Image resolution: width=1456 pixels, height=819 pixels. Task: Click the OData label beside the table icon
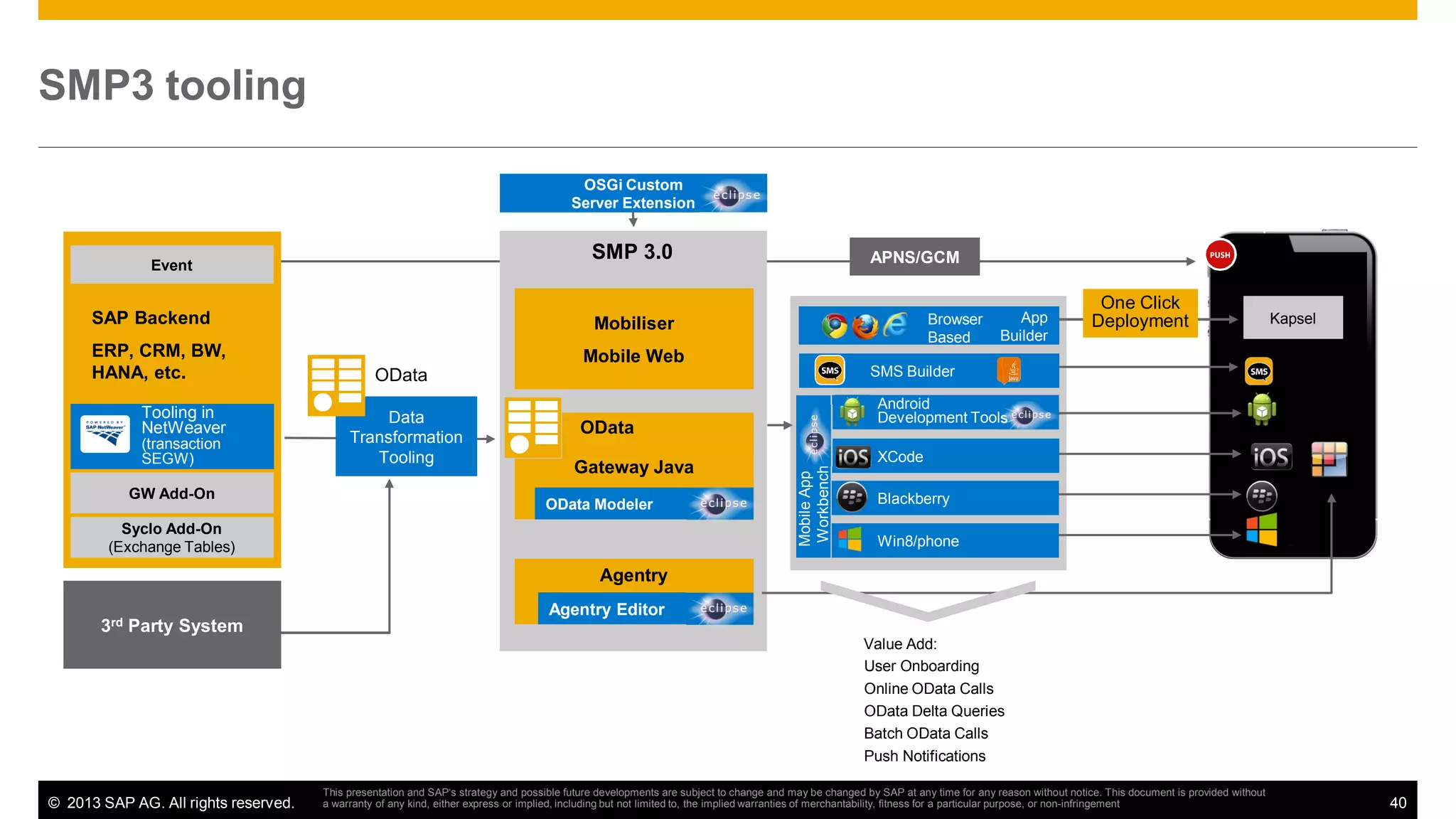[401, 375]
